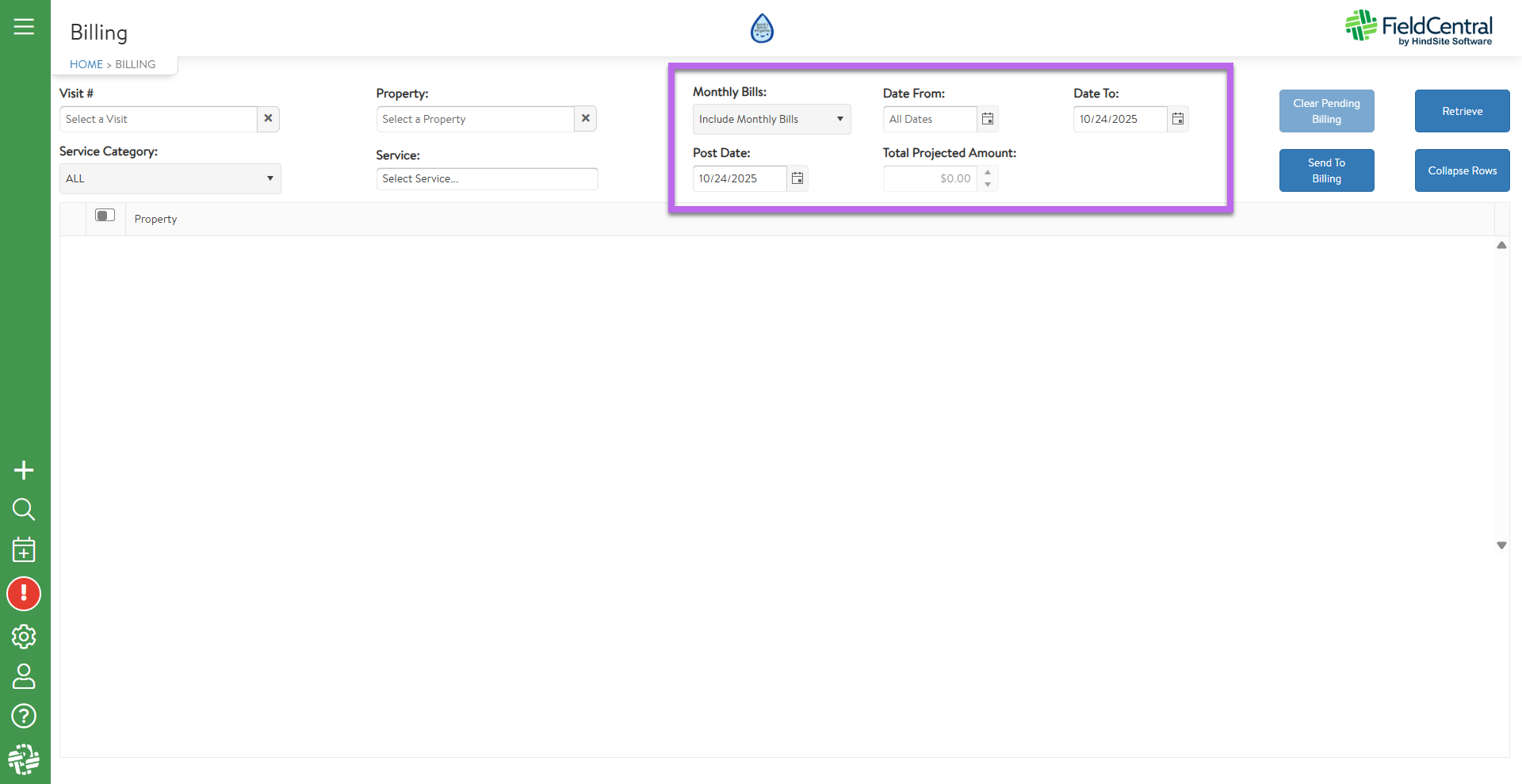Expand the Service Category dropdown
1522x784 pixels.
pyautogui.click(x=170, y=178)
